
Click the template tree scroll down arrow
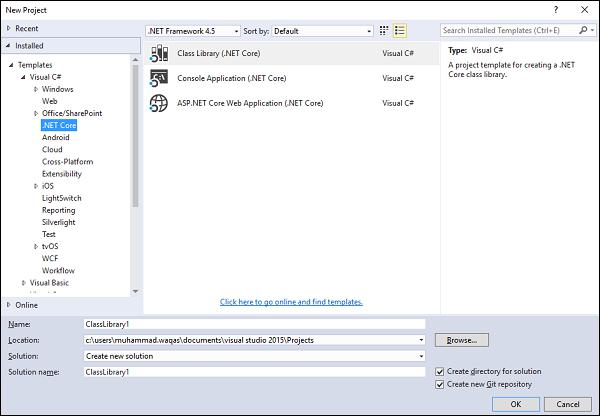point(135,292)
